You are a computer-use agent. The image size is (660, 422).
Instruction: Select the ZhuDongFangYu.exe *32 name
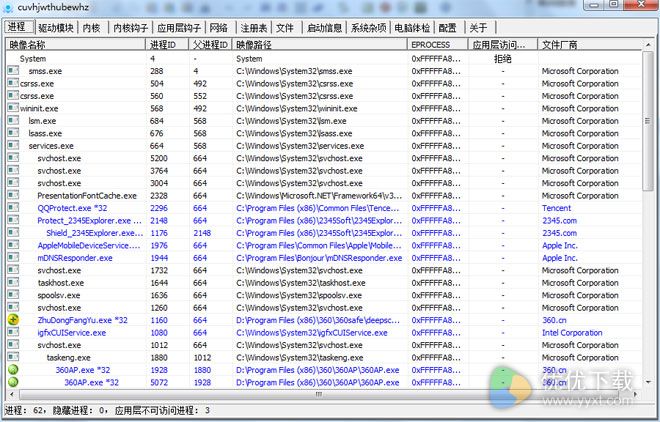(82, 320)
